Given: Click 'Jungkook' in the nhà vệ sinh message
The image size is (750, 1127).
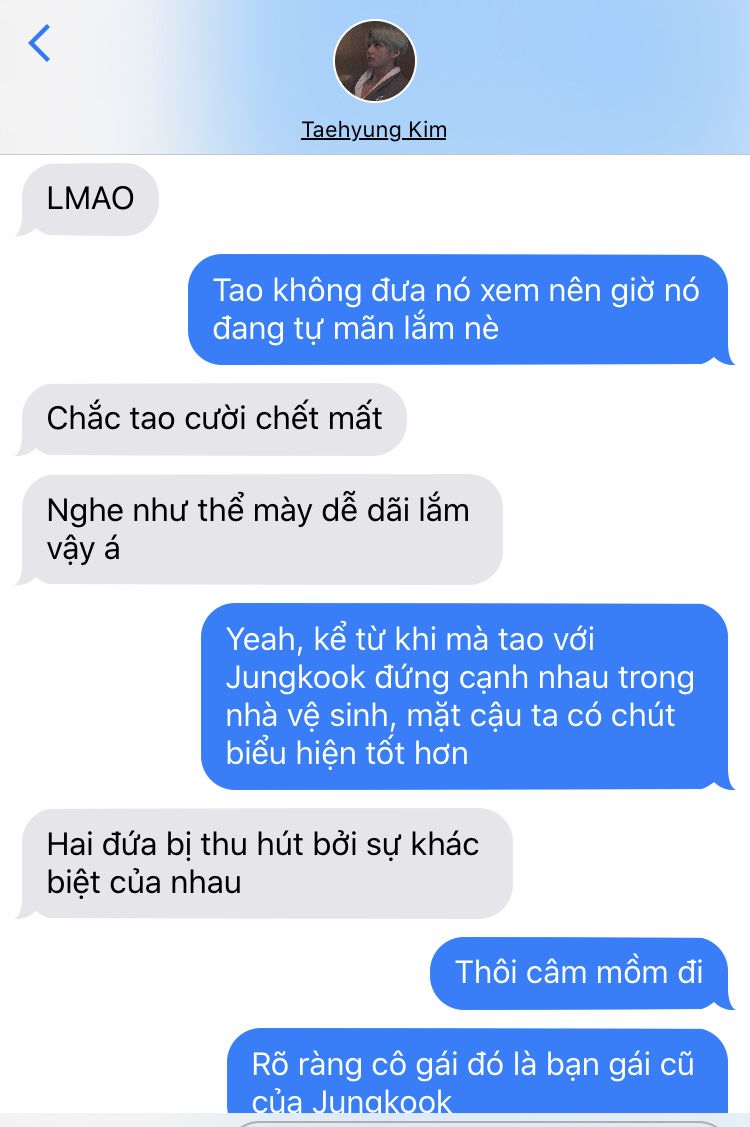Looking at the screenshot, I should 296,678.
